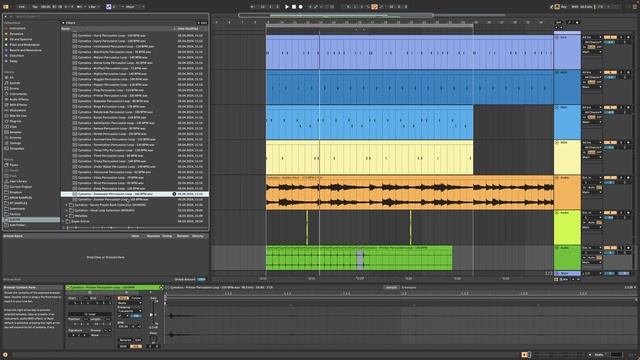The image size is (640, 360).
Task: Click the Set locator button above track headers
Action: [x=559, y=22]
